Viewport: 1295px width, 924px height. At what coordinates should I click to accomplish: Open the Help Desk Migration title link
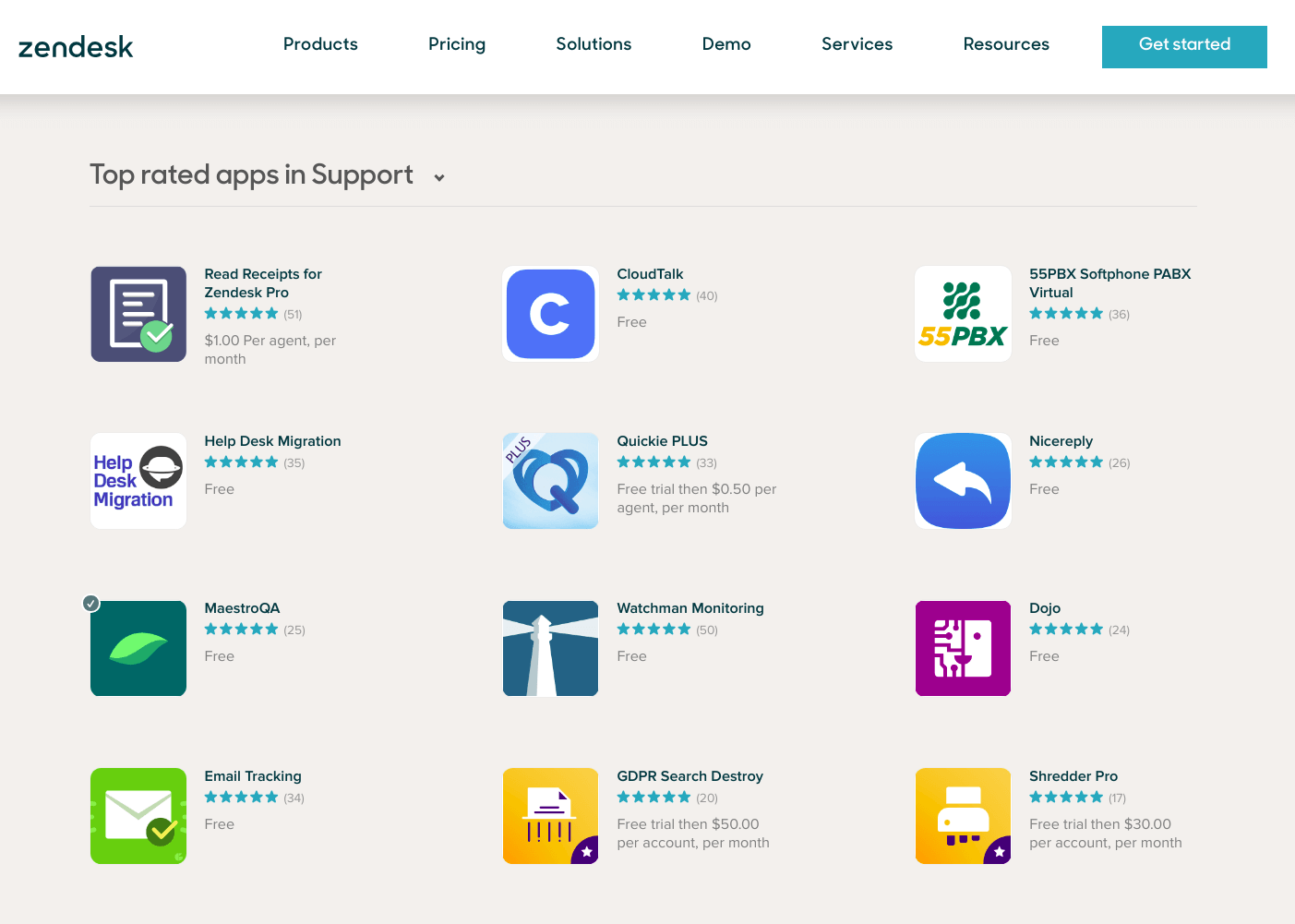pyautogui.click(x=272, y=441)
